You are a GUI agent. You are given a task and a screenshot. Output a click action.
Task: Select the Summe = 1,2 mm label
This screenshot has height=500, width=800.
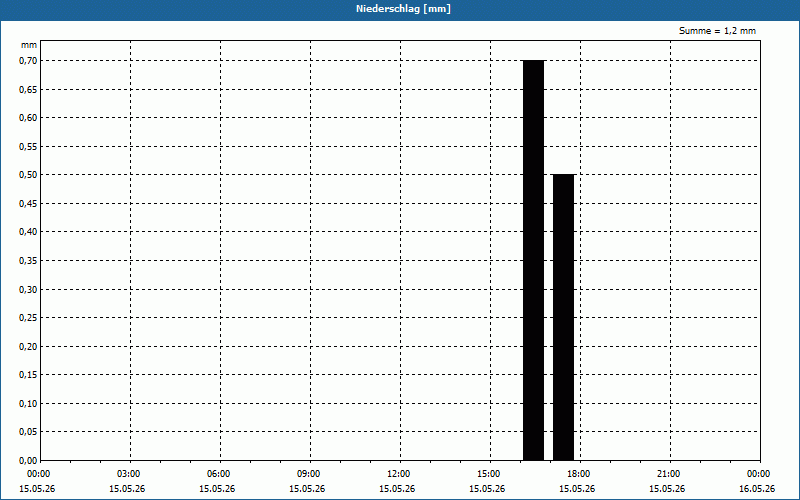(x=717, y=31)
